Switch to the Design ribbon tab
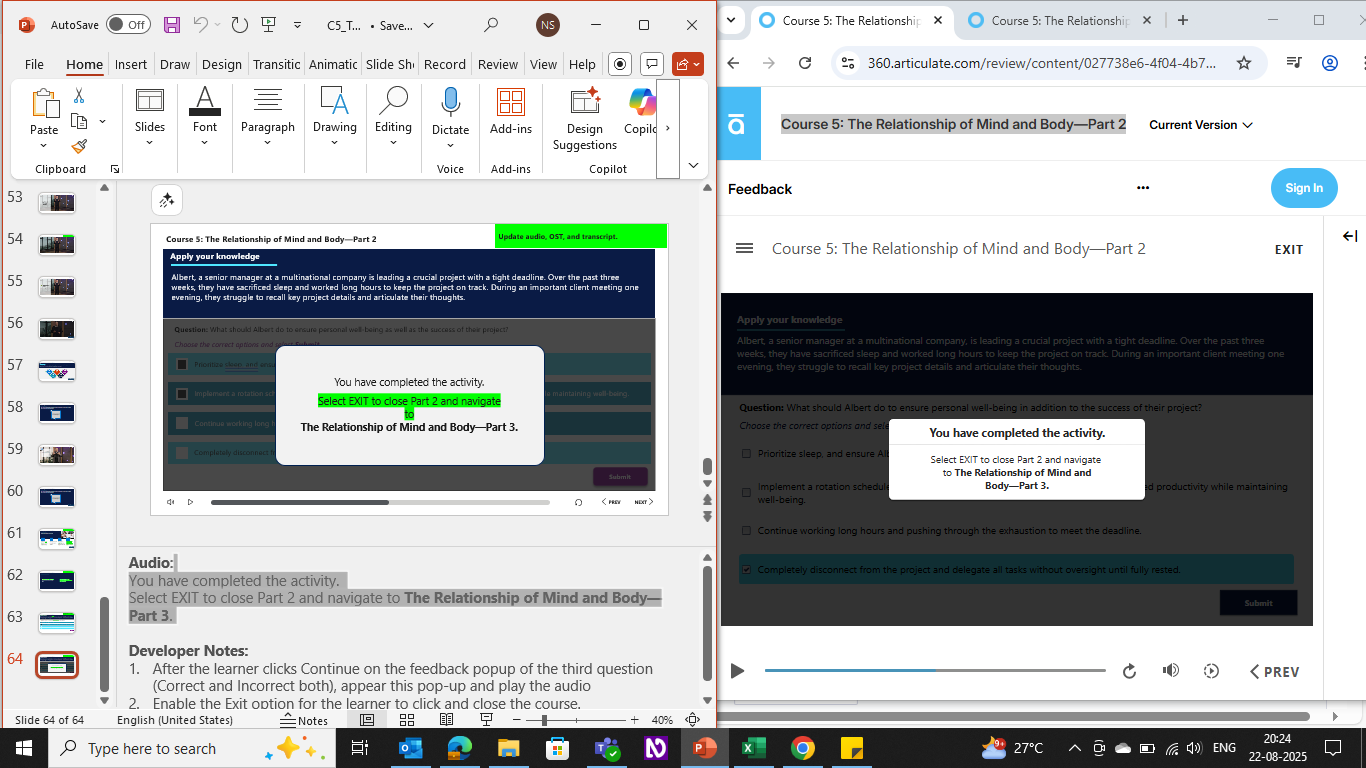This screenshot has height=768, width=1366. pyautogui.click(x=222, y=64)
